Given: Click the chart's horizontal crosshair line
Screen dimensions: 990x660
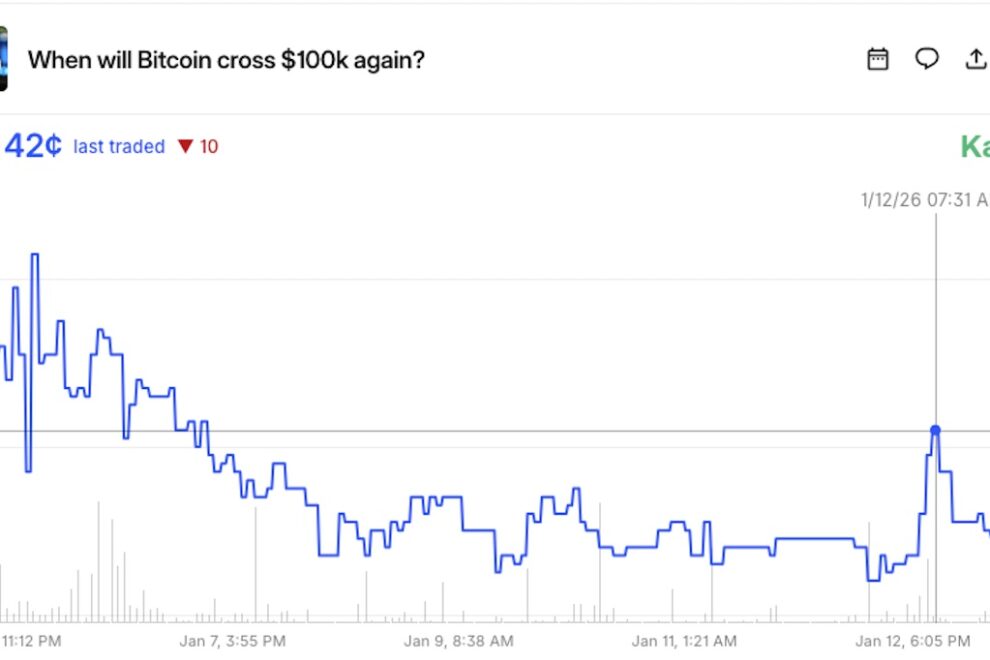Looking at the screenshot, I should click(x=500, y=428).
